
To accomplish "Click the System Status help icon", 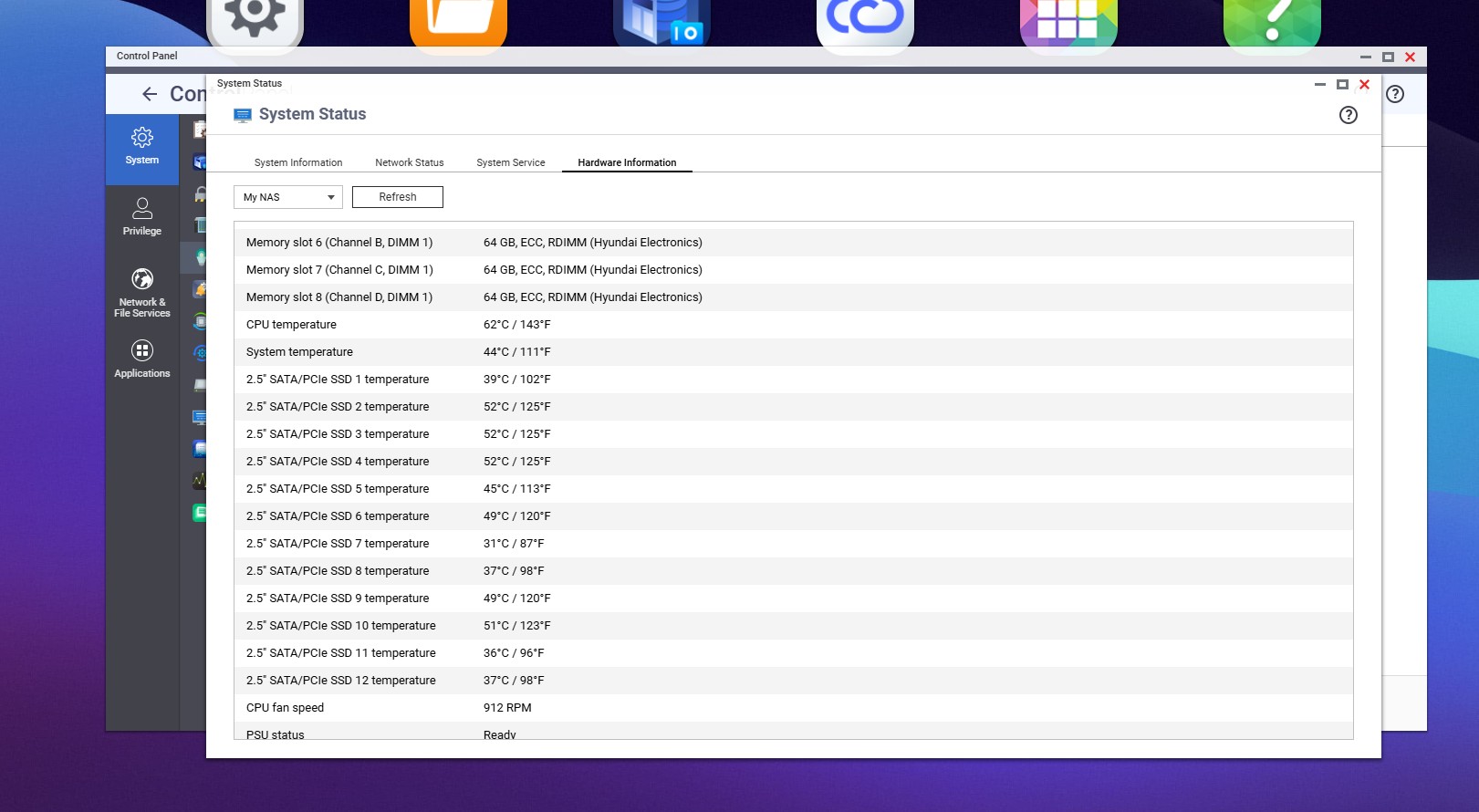I will pos(1348,115).
